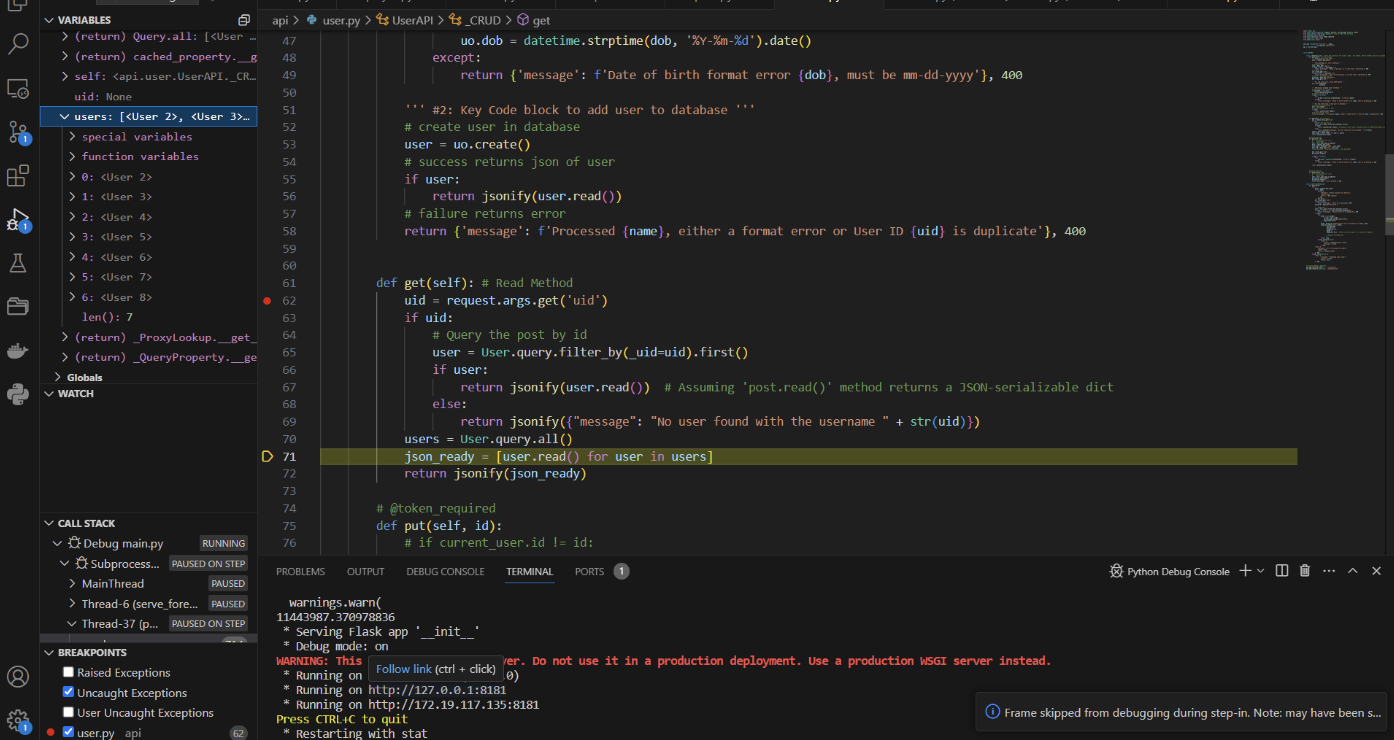Image resolution: width=1394 pixels, height=740 pixels.
Task: Click line number 65 in gutter
Action: (289, 352)
